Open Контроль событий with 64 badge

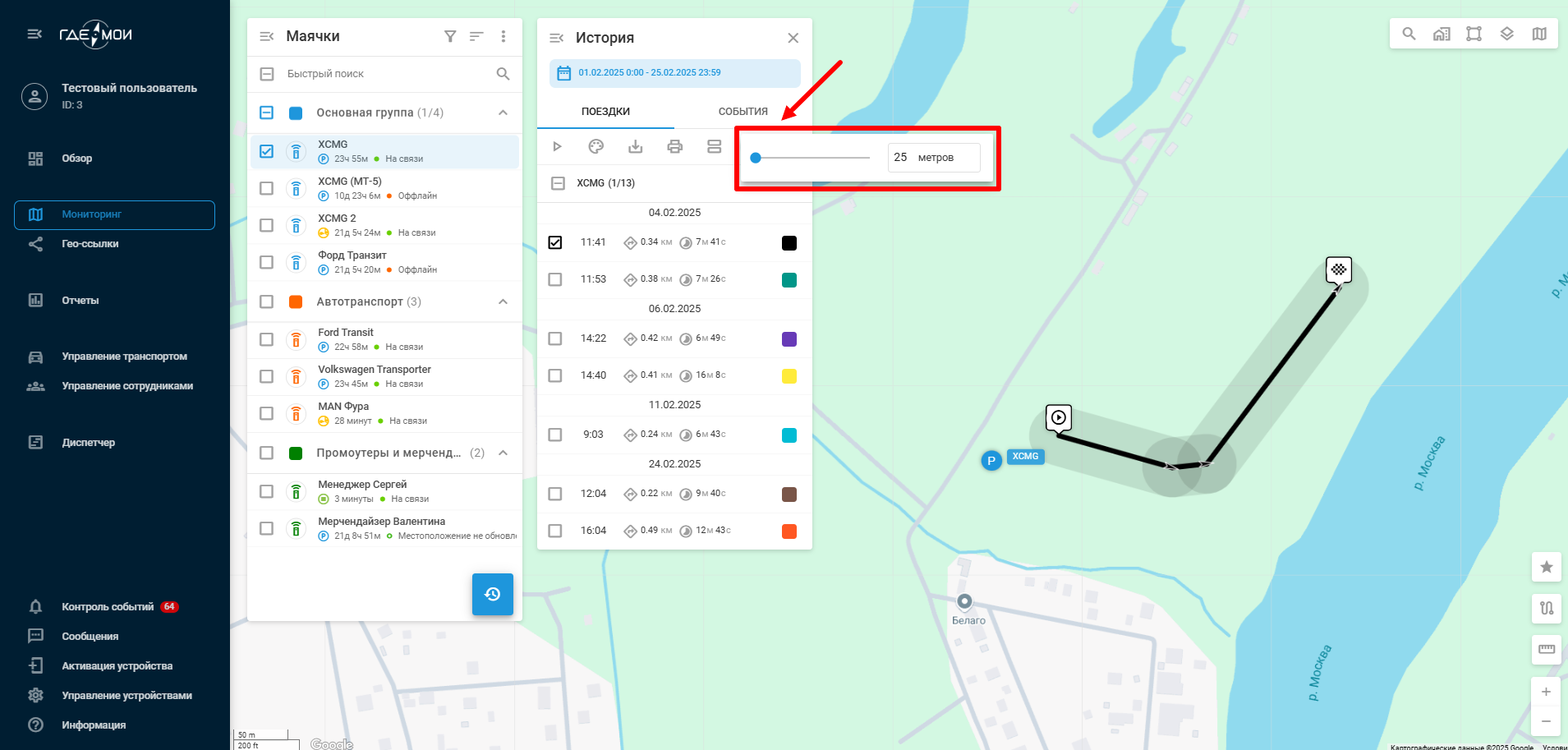coord(108,607)
